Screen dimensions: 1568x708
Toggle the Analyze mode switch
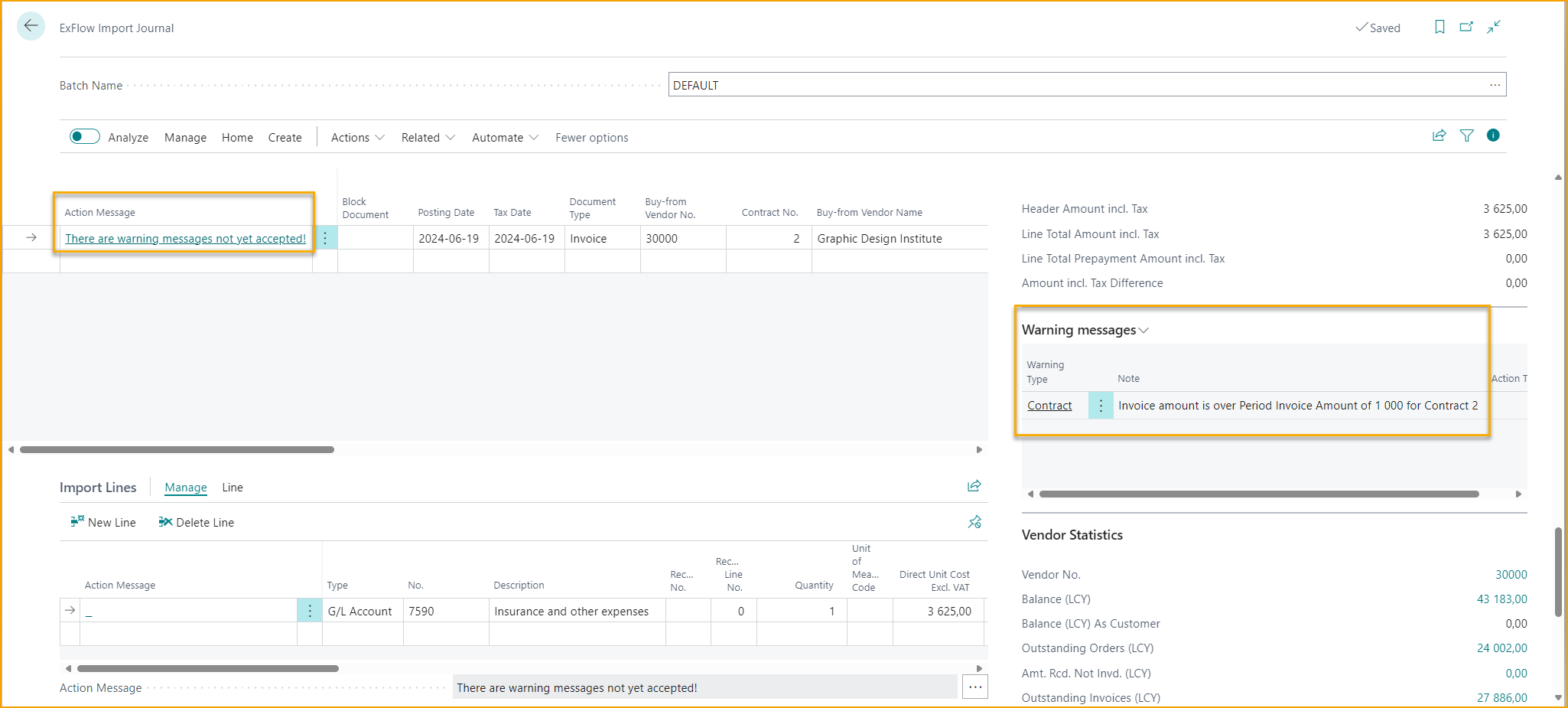(x=85, y=136)
